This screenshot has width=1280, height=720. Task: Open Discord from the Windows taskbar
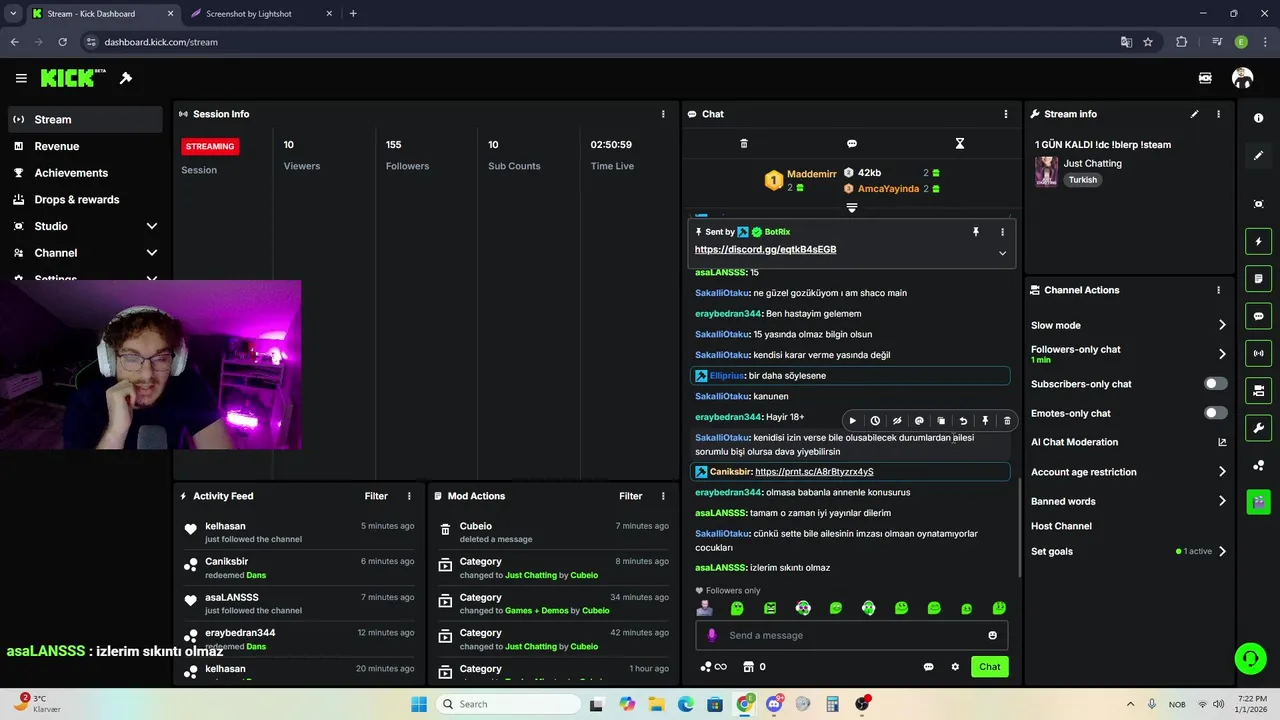(x=774, y=704)
